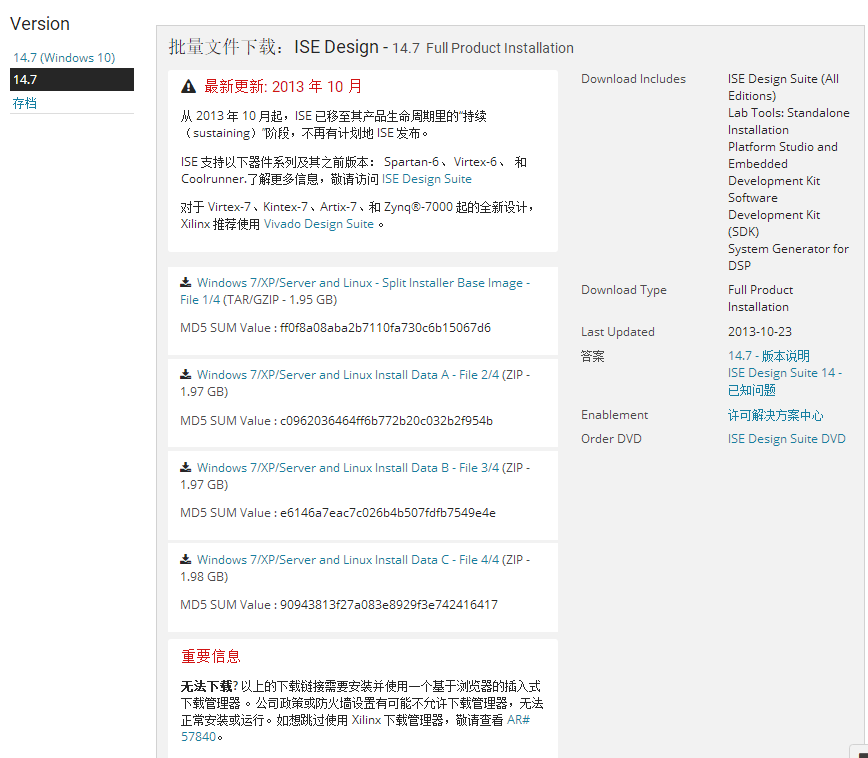The image size is (868, 758).
Task: Click download icon beside Install Data A
Action: pyautogui.click(x=185, y=374)
